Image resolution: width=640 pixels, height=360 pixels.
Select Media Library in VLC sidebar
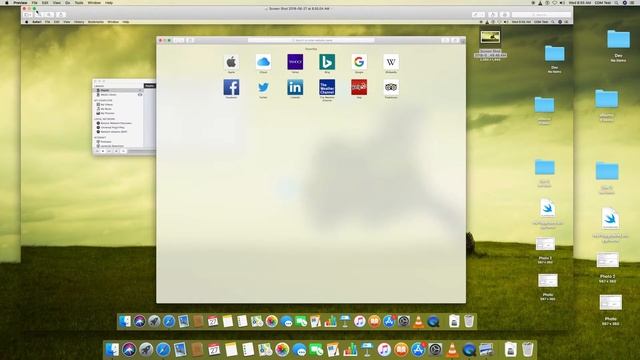[118, 95]
